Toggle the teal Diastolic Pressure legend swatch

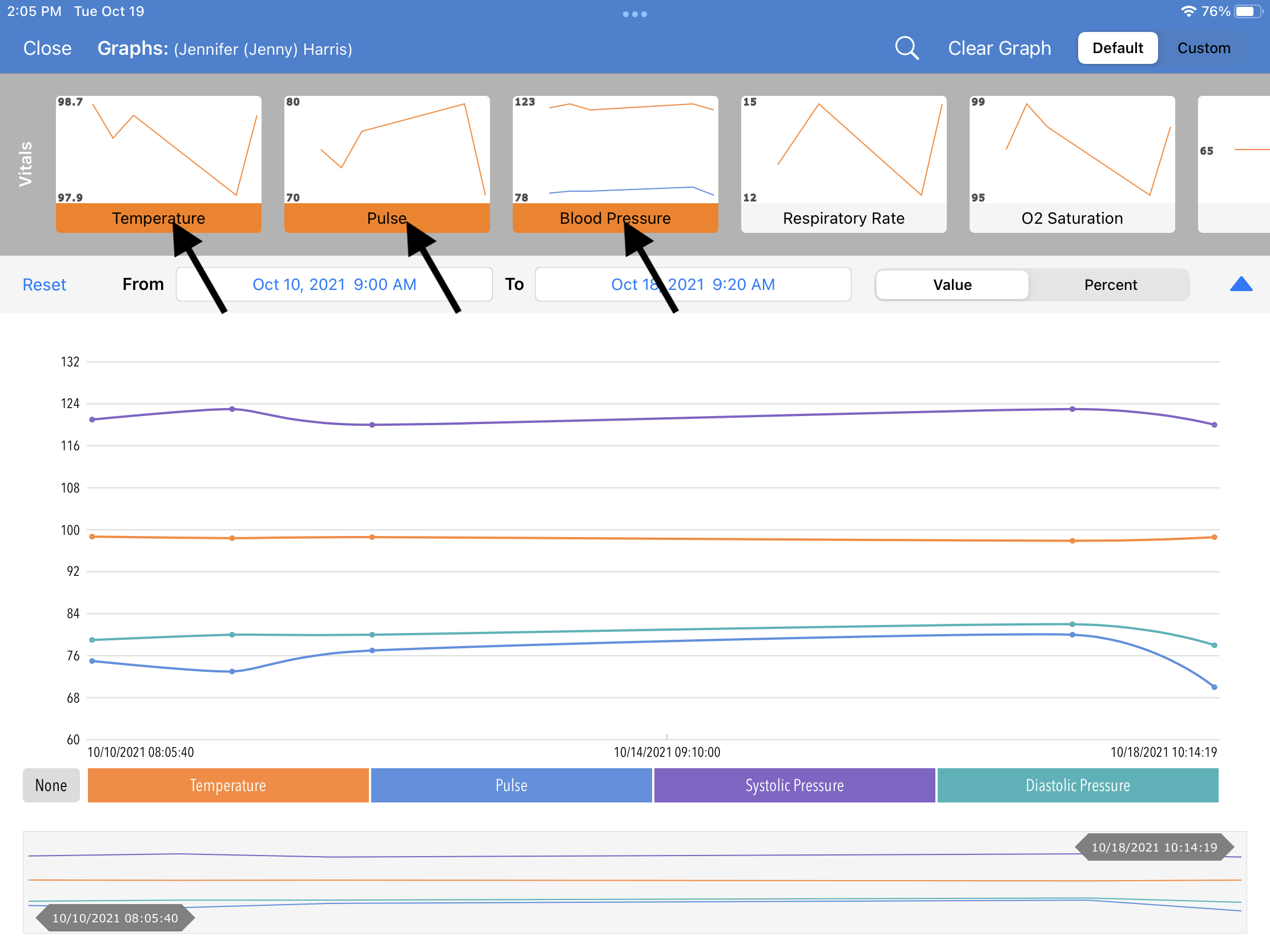[x=1078, y=785]
